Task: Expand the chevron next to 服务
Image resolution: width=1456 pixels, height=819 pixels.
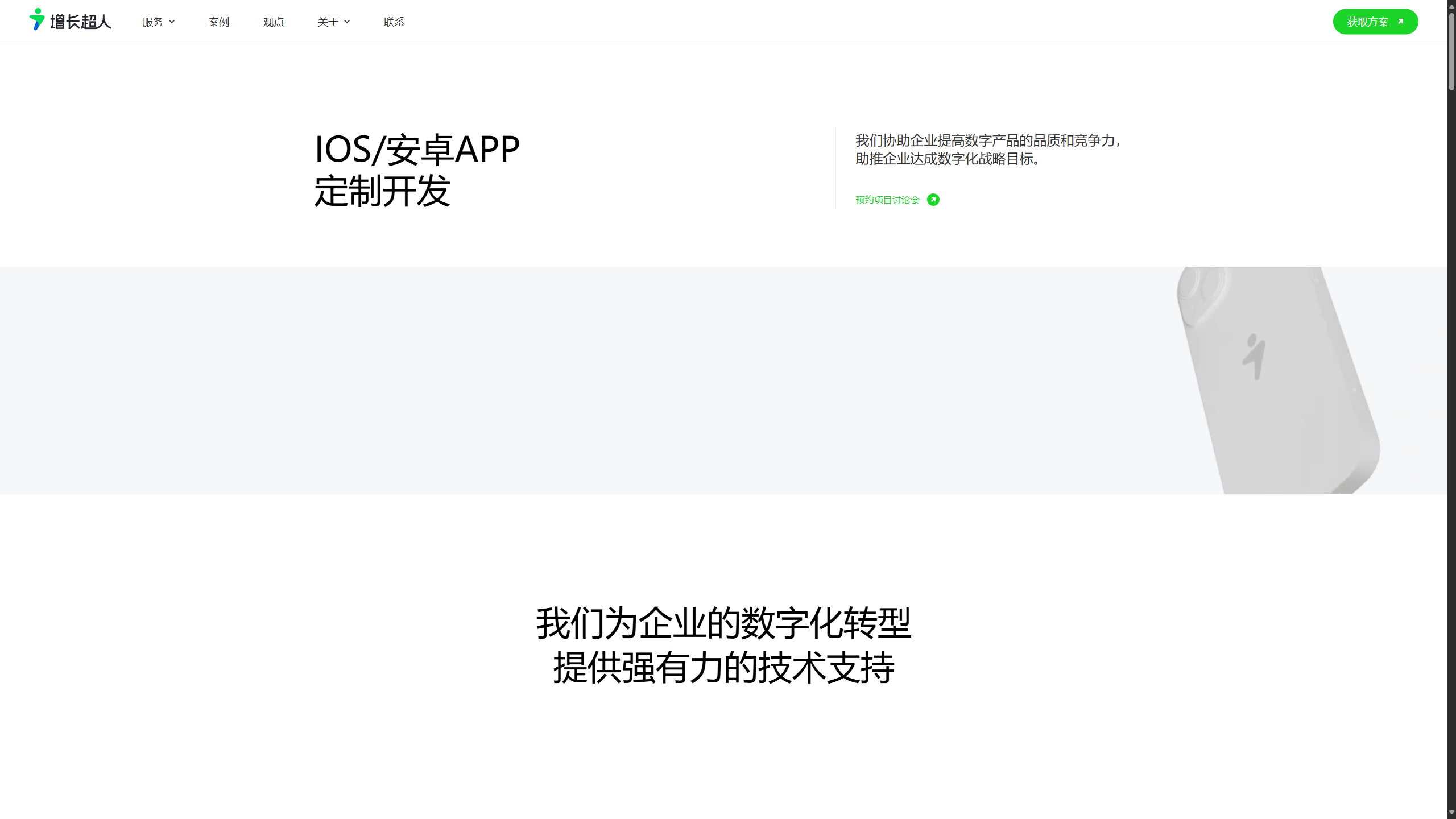Action: (172, 22)
